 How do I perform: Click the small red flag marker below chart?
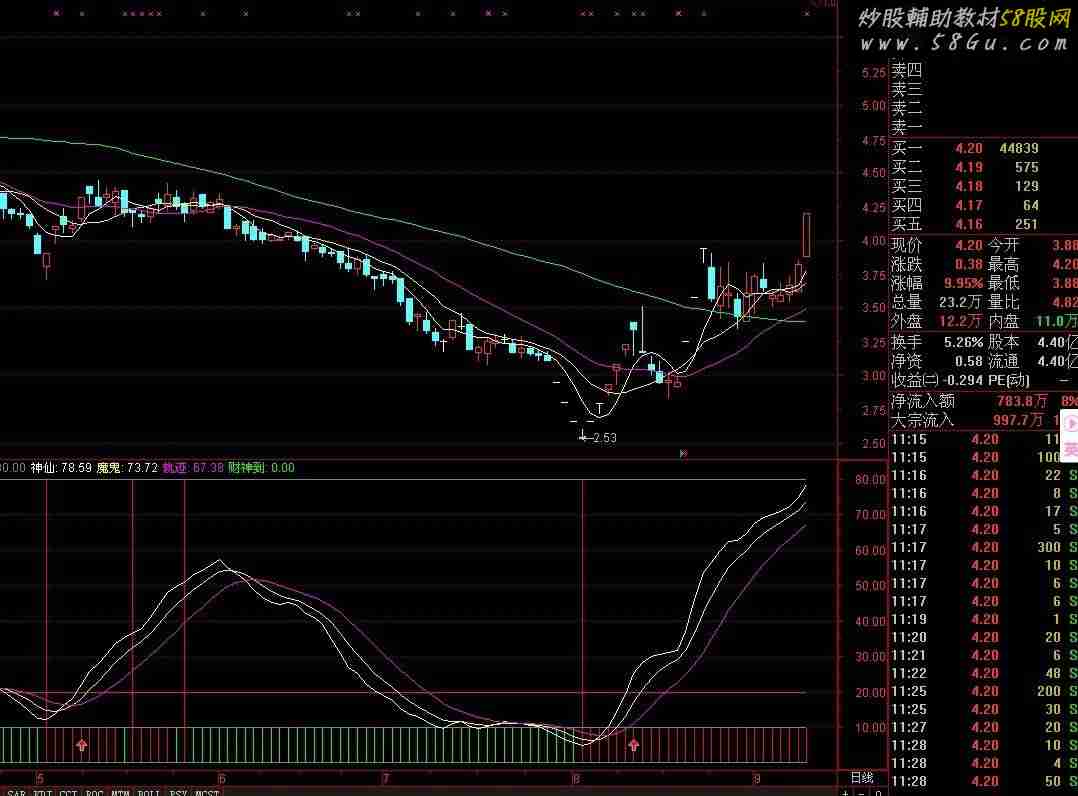click(683, 453)
